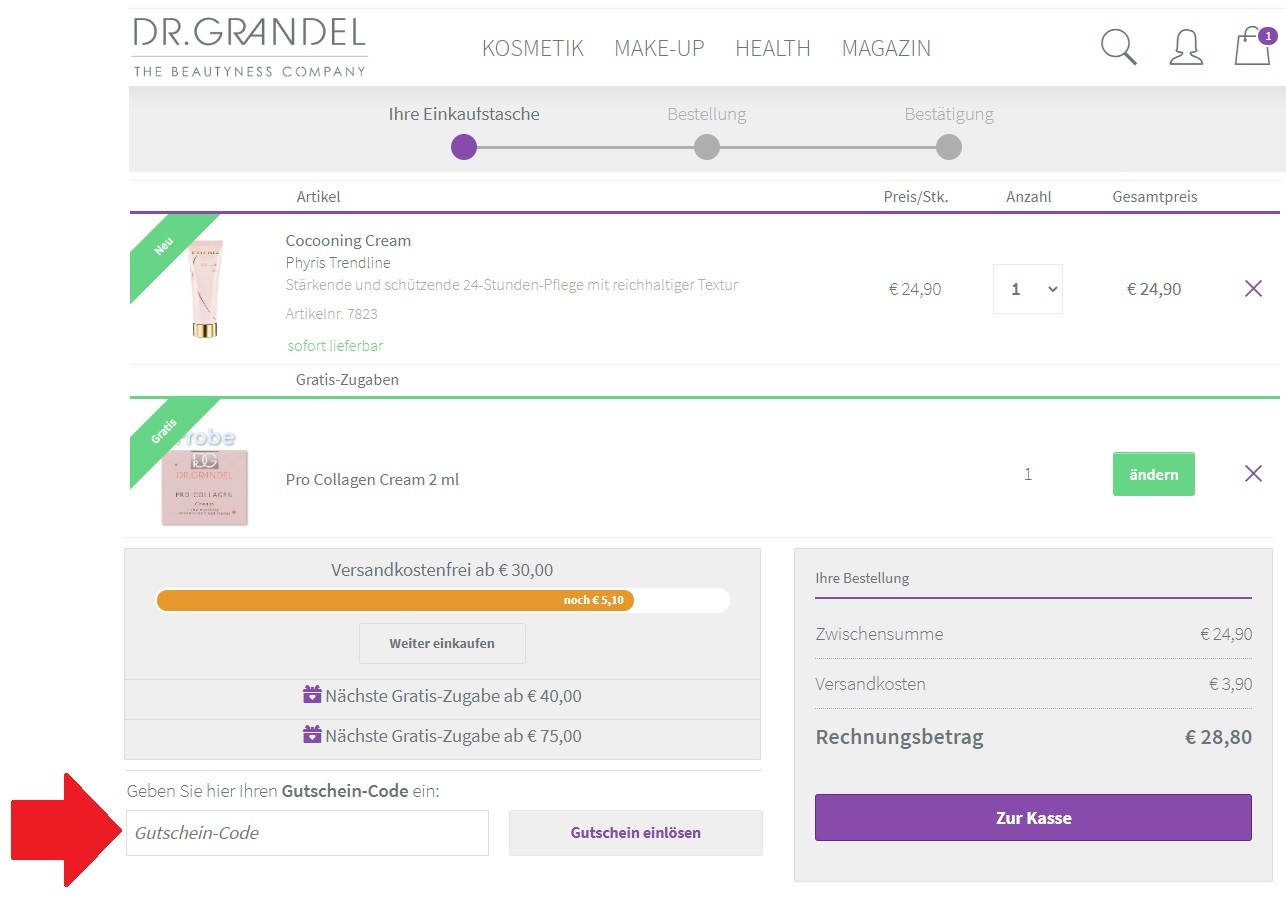
Task: Click the Cocooning Cream product thumbnail
Action: (x=204, y=290)
